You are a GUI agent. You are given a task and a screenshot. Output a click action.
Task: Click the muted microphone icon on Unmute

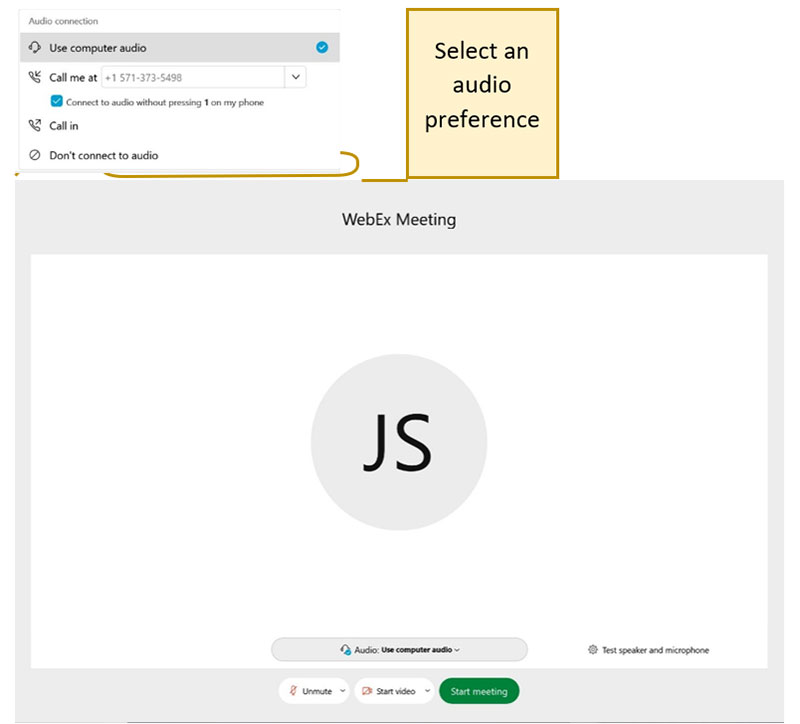coord(293,691)
